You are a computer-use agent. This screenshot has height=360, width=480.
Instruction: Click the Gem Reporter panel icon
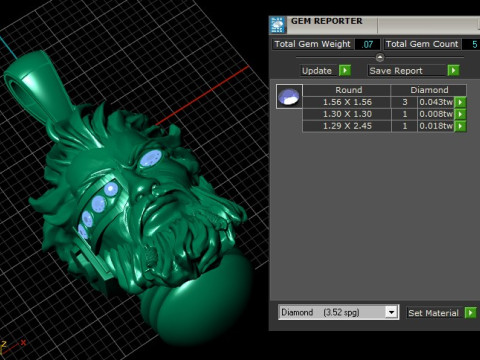pyautogui.click(x=278, y=25)
